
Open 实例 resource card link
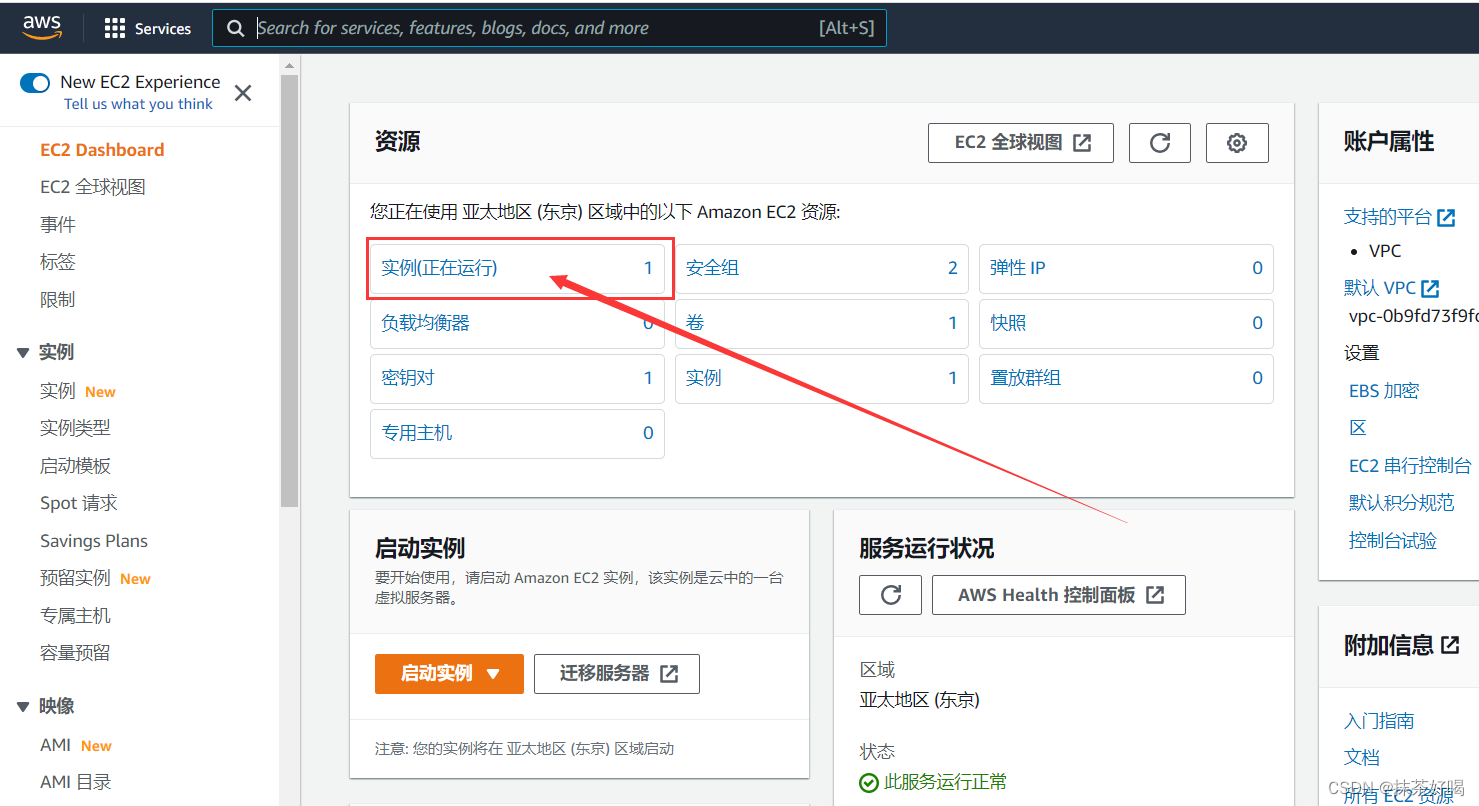tap(704, 378)
